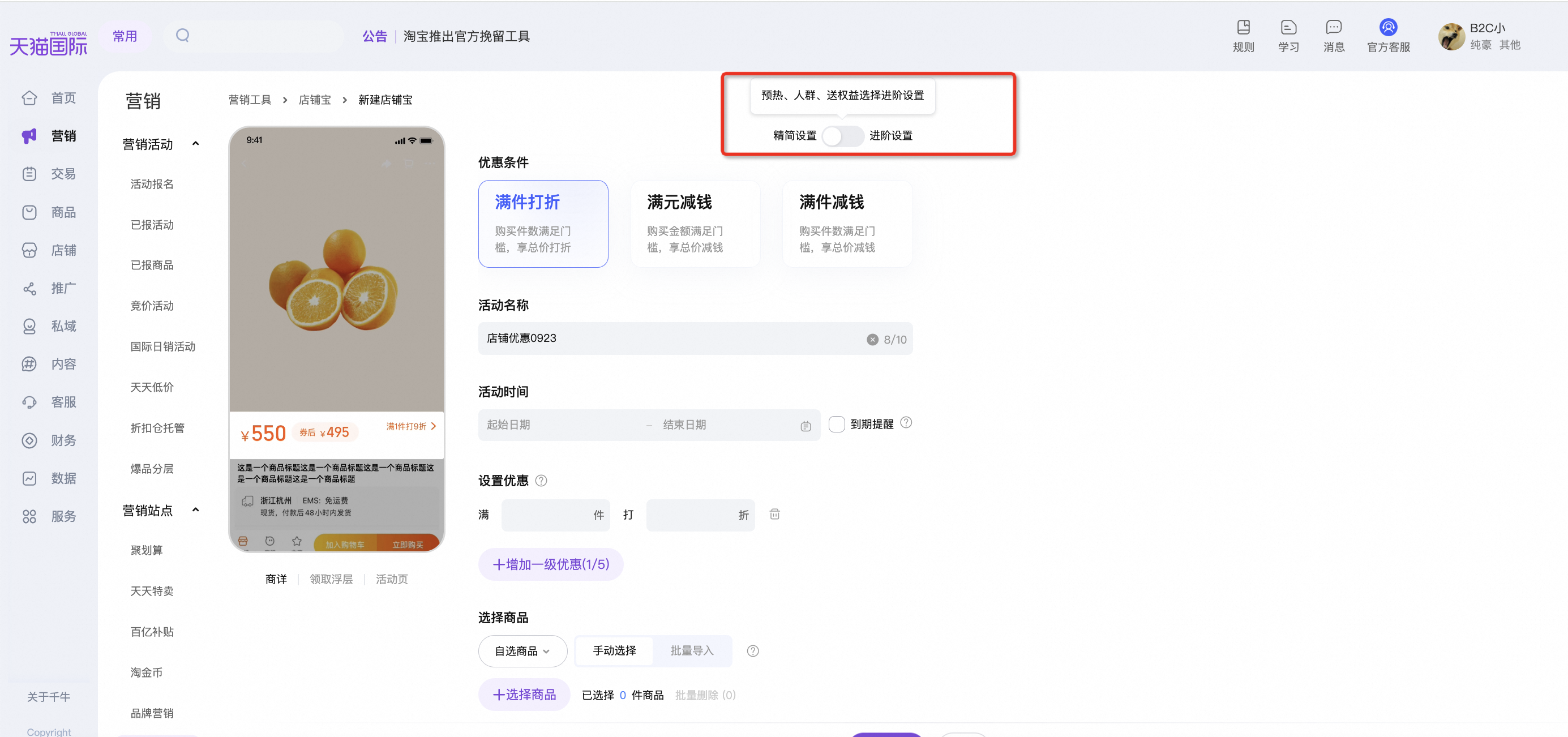Open 天天低价 menu item
Screen dimensions: 1568x737
152,387
